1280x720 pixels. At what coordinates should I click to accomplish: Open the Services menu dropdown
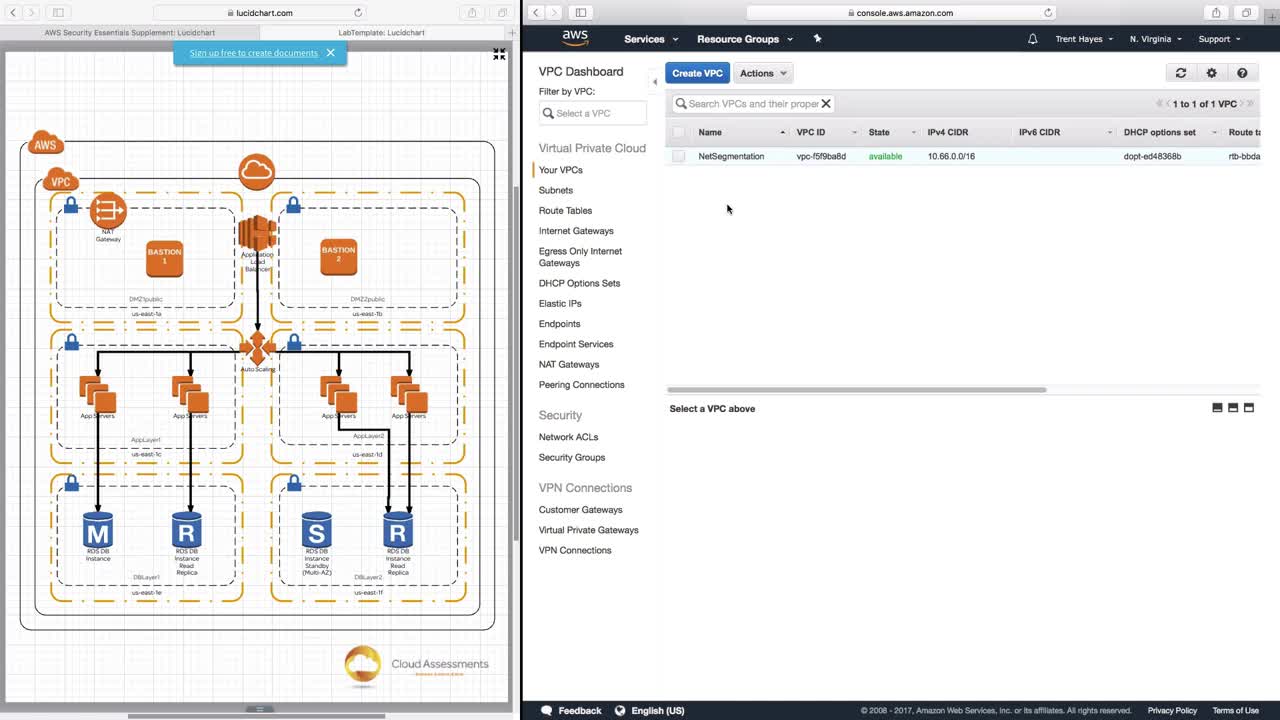[x=651, y=39]
